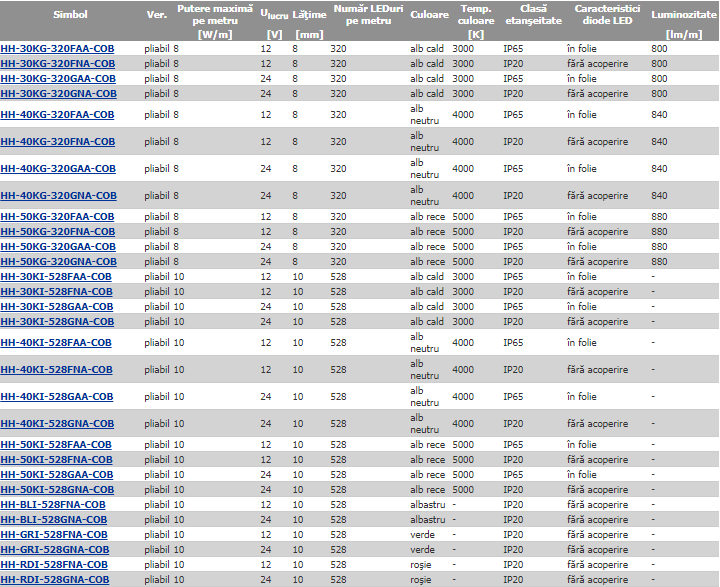Click the Simbol column header
Screen dimensions: 720x587
click(70, 15)
